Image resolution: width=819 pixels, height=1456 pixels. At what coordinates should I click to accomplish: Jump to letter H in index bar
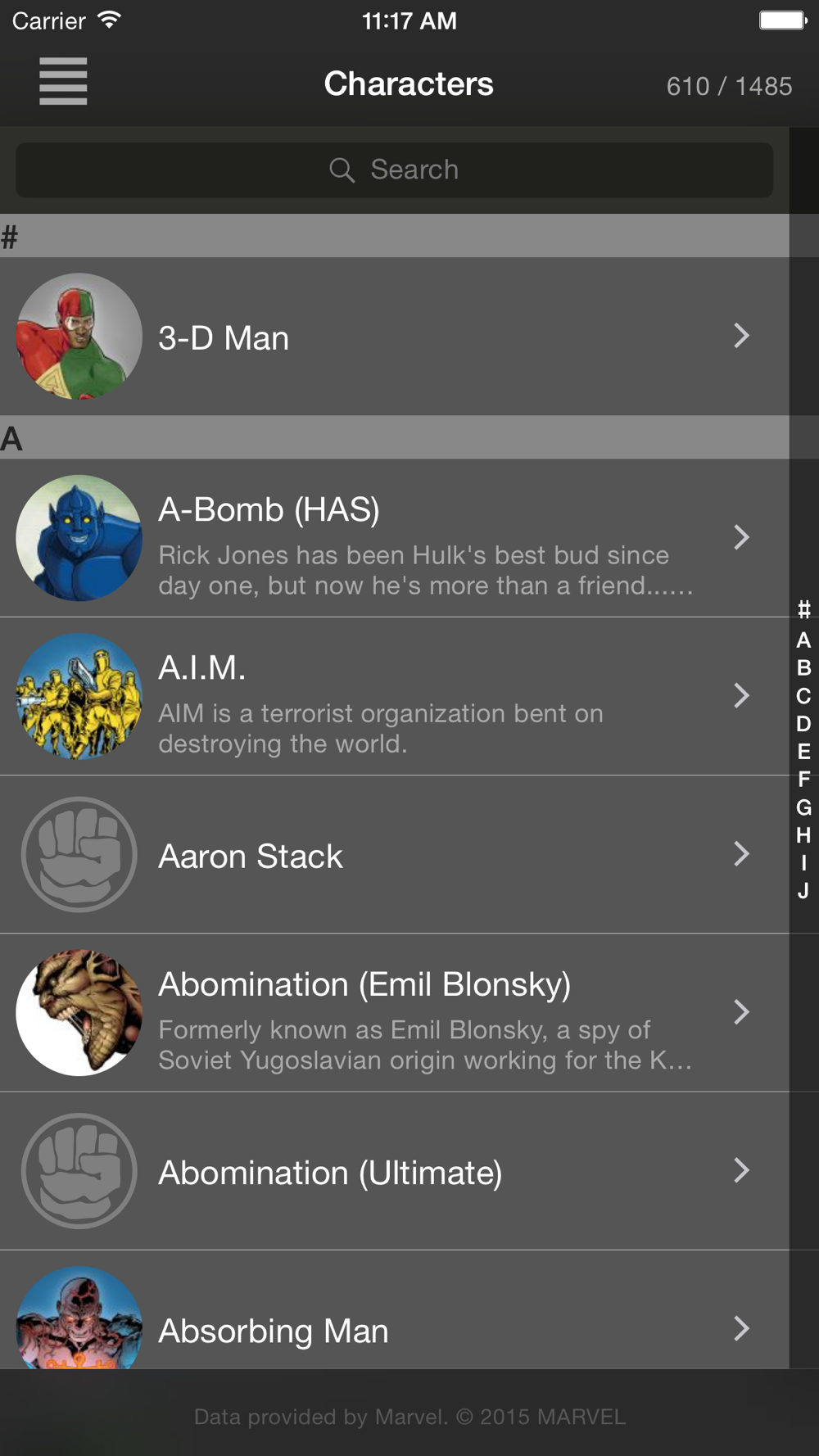[803, 835]
